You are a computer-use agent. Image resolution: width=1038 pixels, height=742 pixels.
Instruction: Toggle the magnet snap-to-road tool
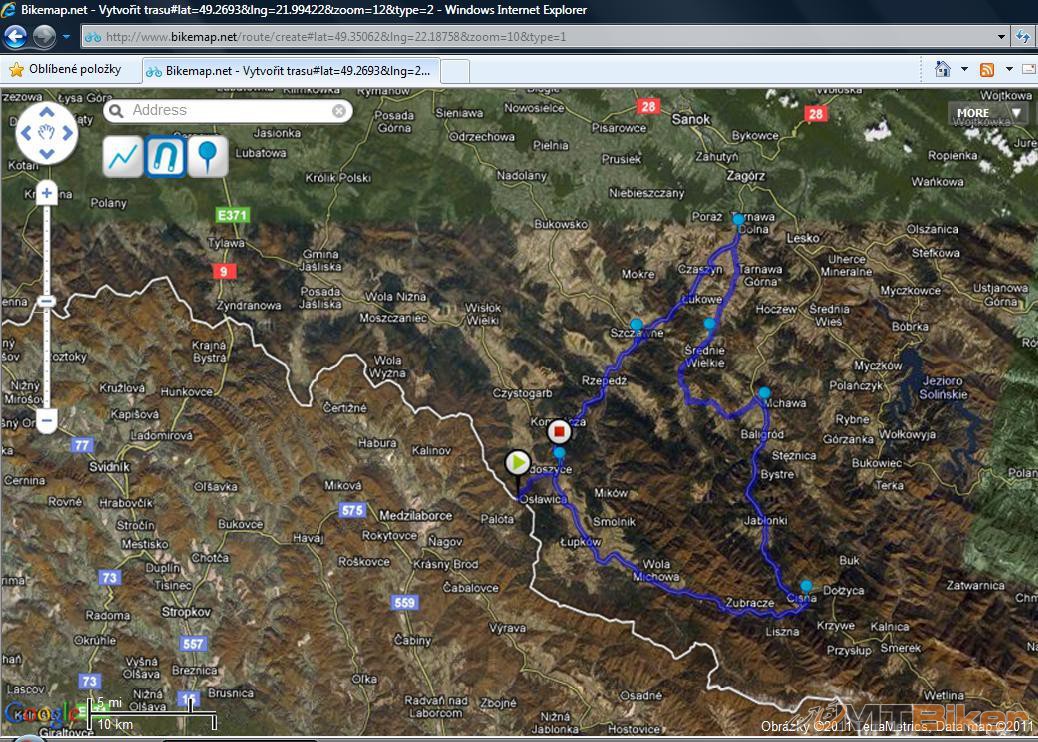166,157
